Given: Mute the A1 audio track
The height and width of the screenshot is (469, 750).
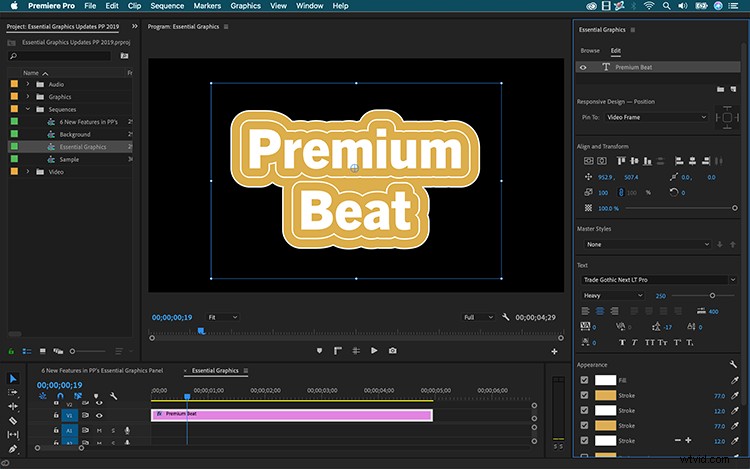Looking at the screenshot, I should coord(99,430).
